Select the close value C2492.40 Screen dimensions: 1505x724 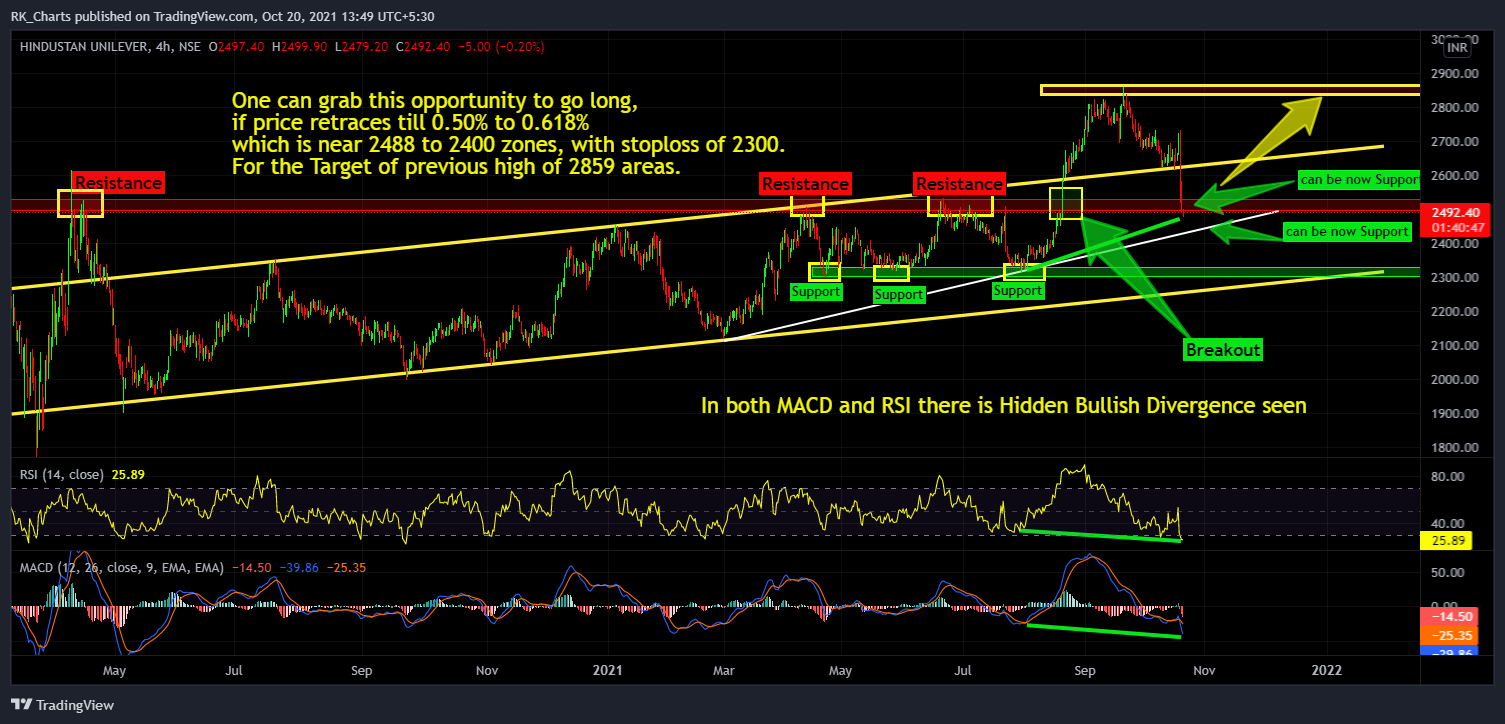pyautogui.click(x=424, y=47)
